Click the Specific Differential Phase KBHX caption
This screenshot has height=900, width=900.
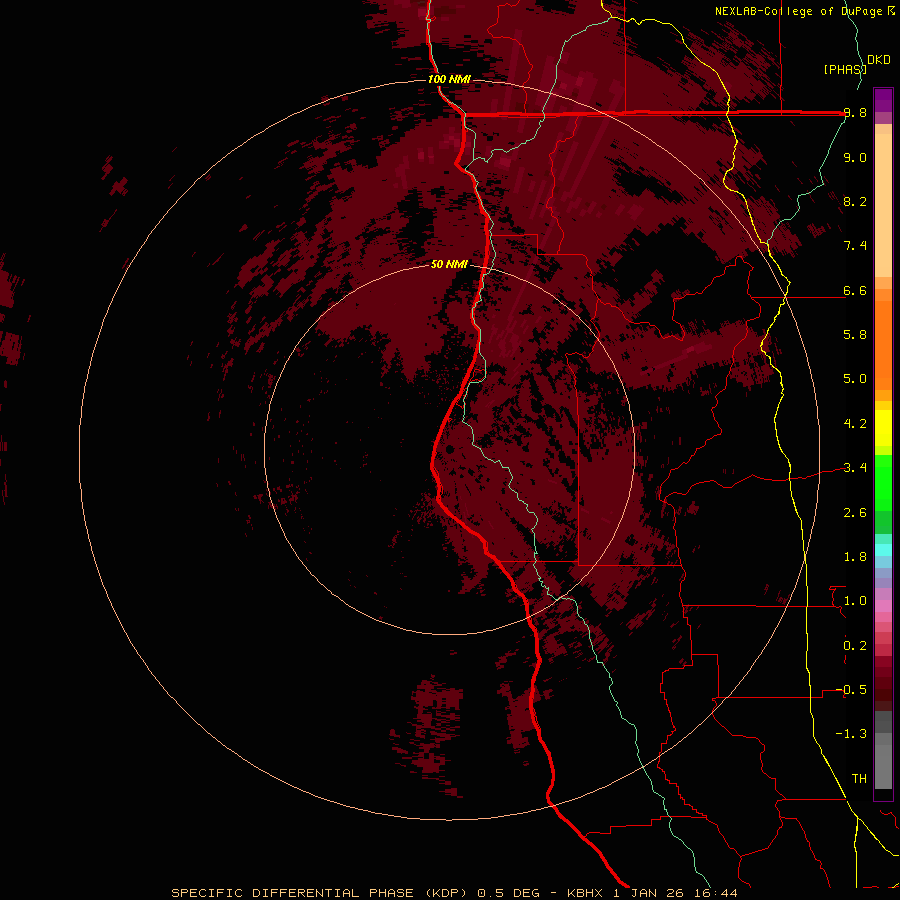coord(454,893)
